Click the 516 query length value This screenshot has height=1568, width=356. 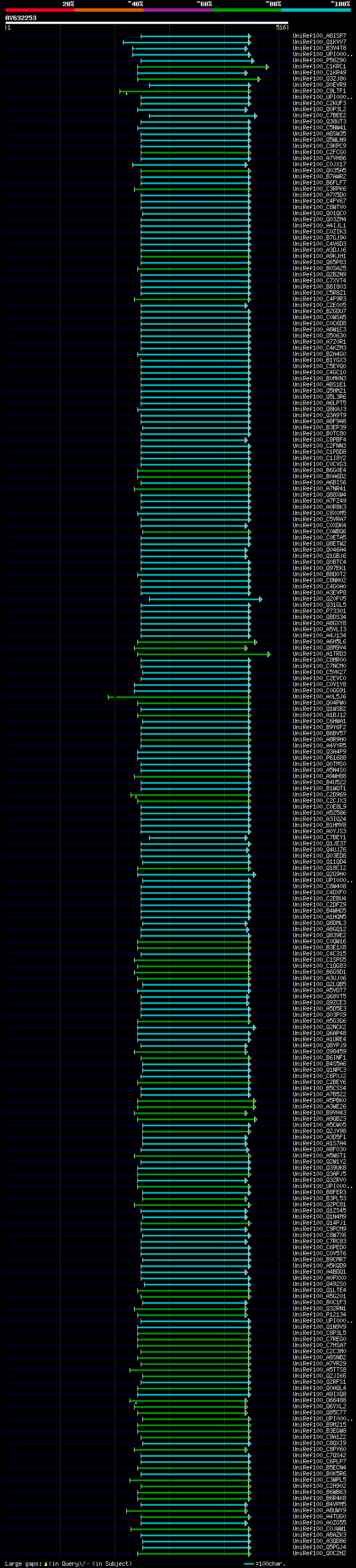coord(281,27)
